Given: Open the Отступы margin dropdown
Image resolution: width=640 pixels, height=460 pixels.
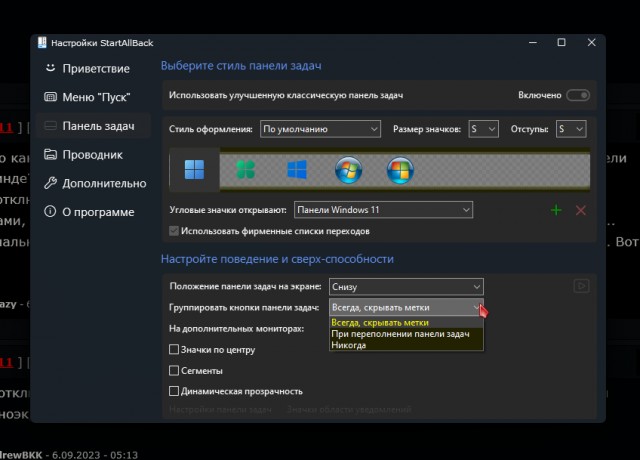Looking at the screenshot, I should (571, 129).
